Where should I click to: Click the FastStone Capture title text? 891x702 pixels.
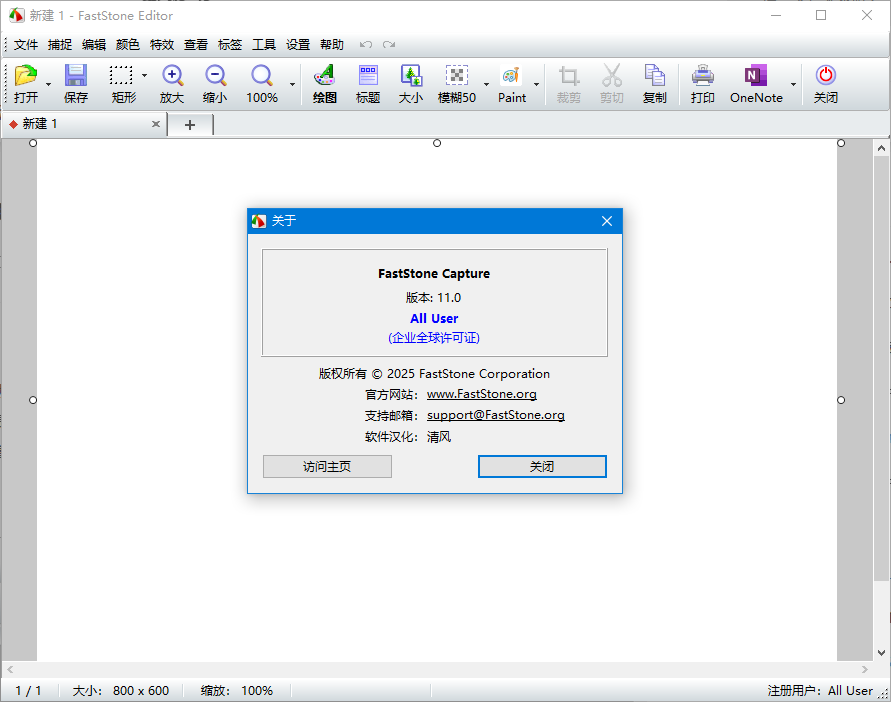click(x=434, y=273)
